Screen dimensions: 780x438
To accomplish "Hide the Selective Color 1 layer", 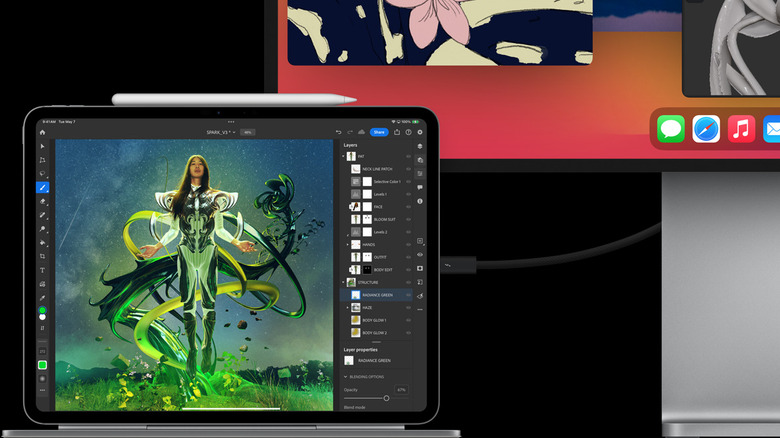I will [408, 182].
